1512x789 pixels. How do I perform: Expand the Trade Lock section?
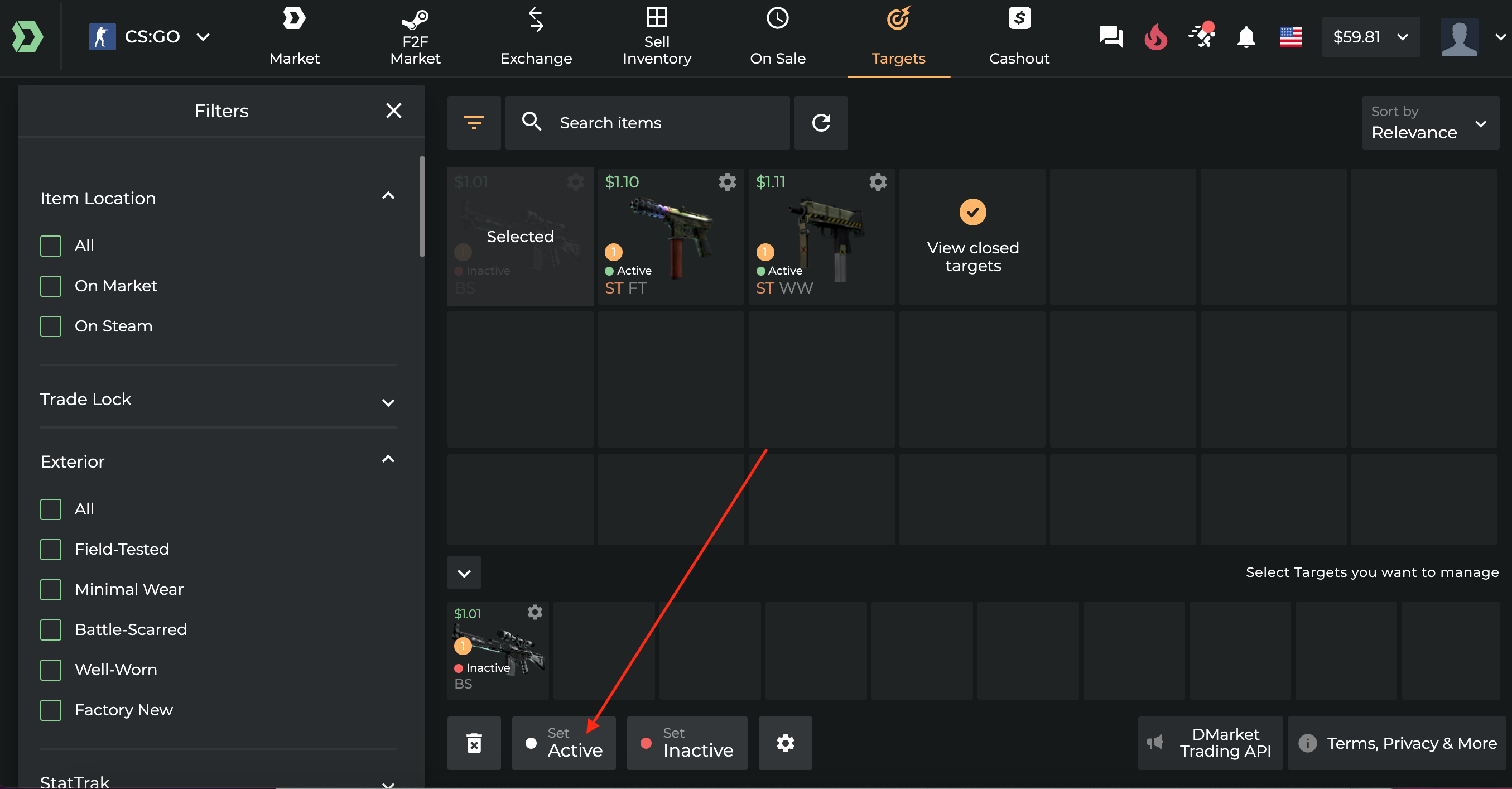click(388, 402)
